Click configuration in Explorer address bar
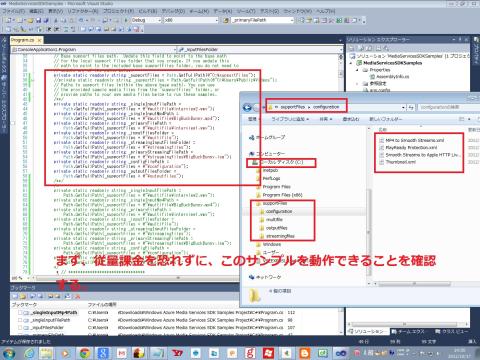Viewport: 480px width, 360px height. pos(326,107)
